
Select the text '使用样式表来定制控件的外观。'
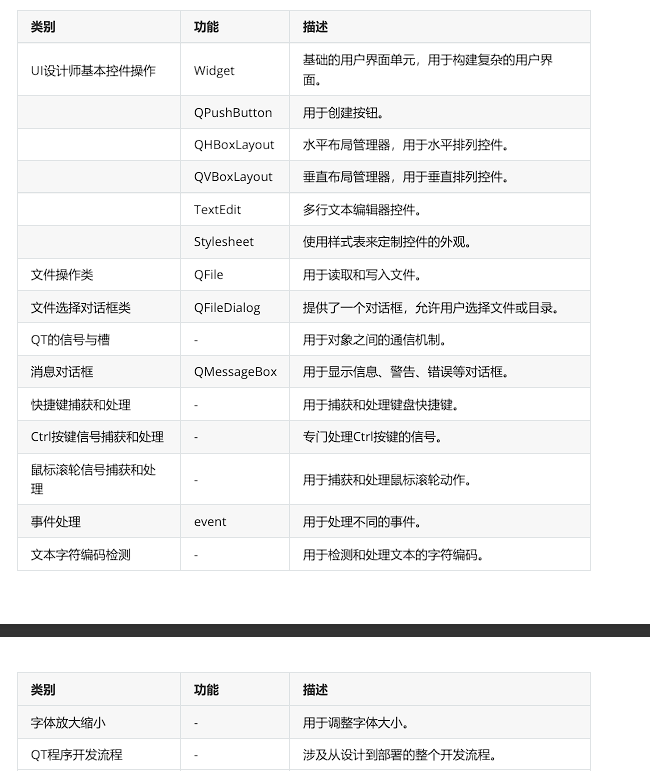tap(387, 242)
